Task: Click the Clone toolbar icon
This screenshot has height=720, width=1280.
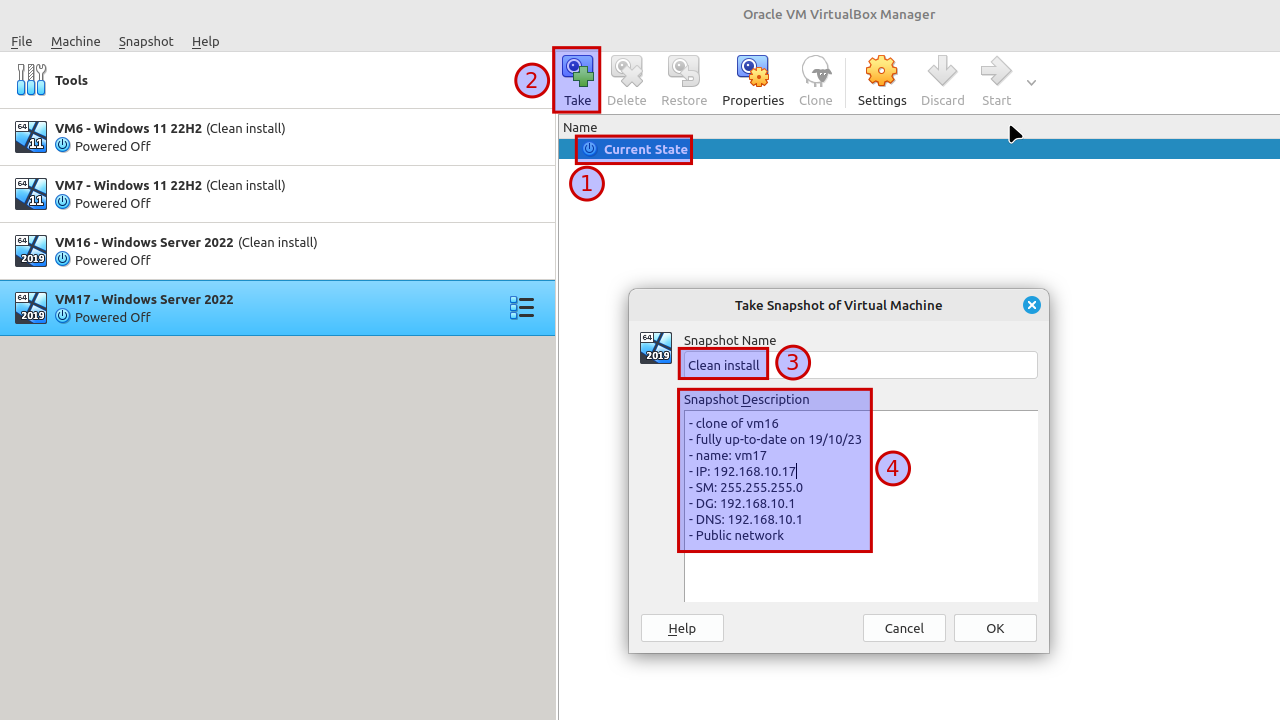Action: tap(816, 71)
